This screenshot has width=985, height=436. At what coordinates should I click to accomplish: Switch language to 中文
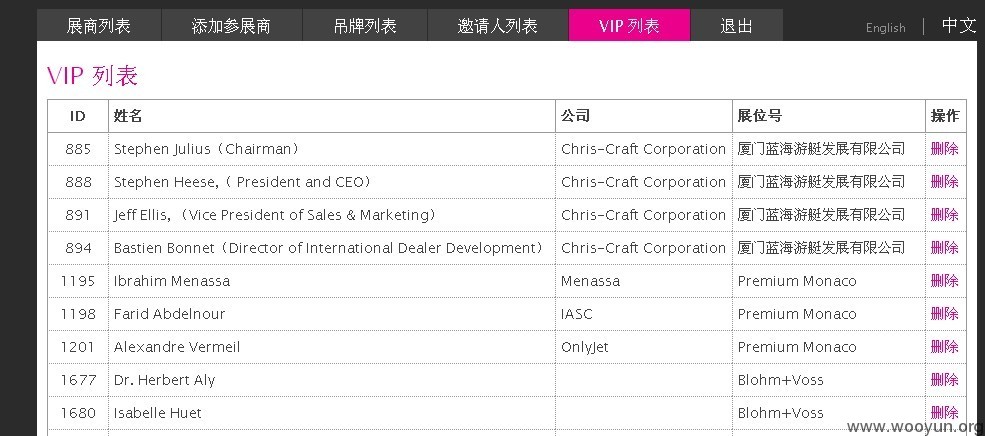pos(958,26)
